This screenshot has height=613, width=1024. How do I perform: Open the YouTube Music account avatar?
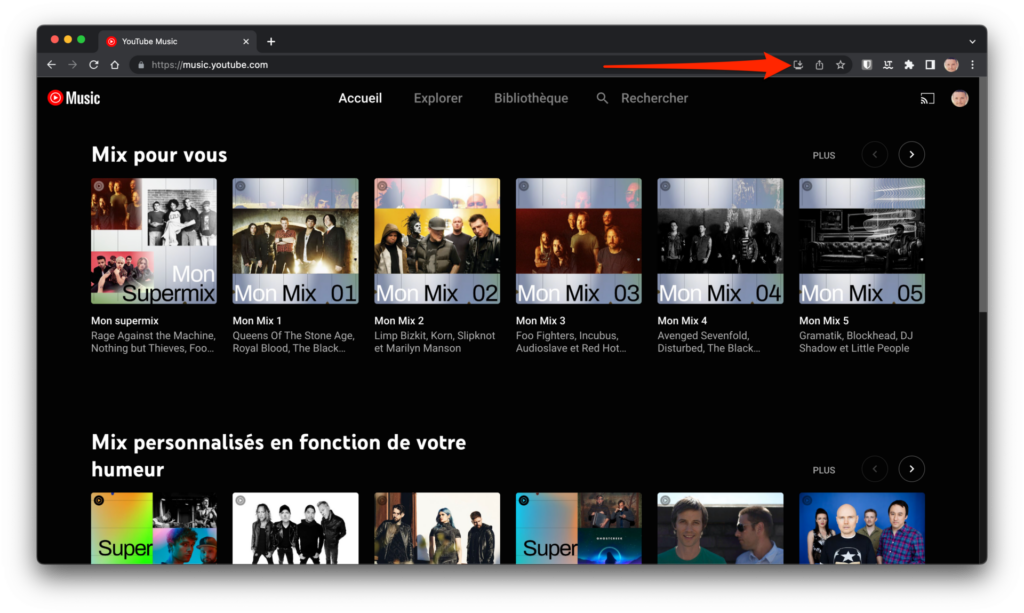(x=959, y=99)
